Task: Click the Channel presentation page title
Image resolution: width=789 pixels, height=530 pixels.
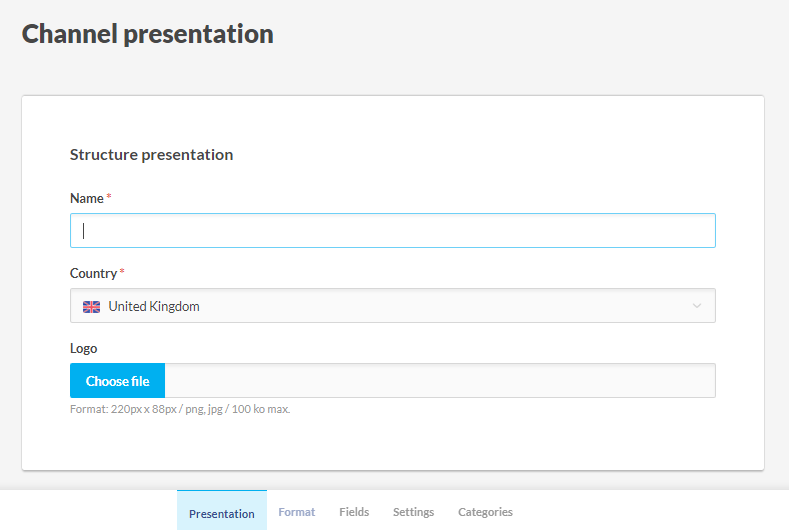Action: [x=148, y=34]
